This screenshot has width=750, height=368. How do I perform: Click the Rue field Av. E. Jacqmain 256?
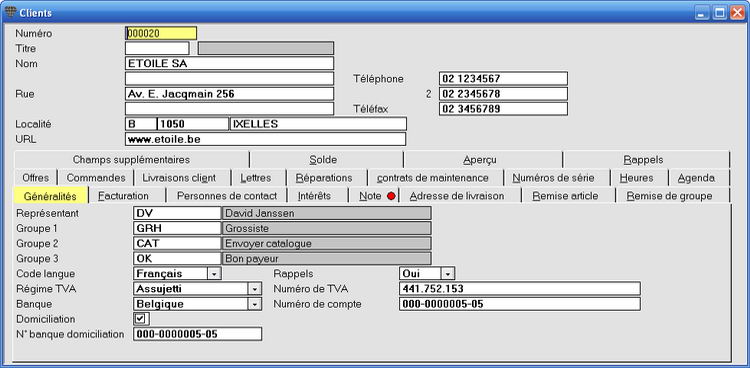click(x=229, y=94)
